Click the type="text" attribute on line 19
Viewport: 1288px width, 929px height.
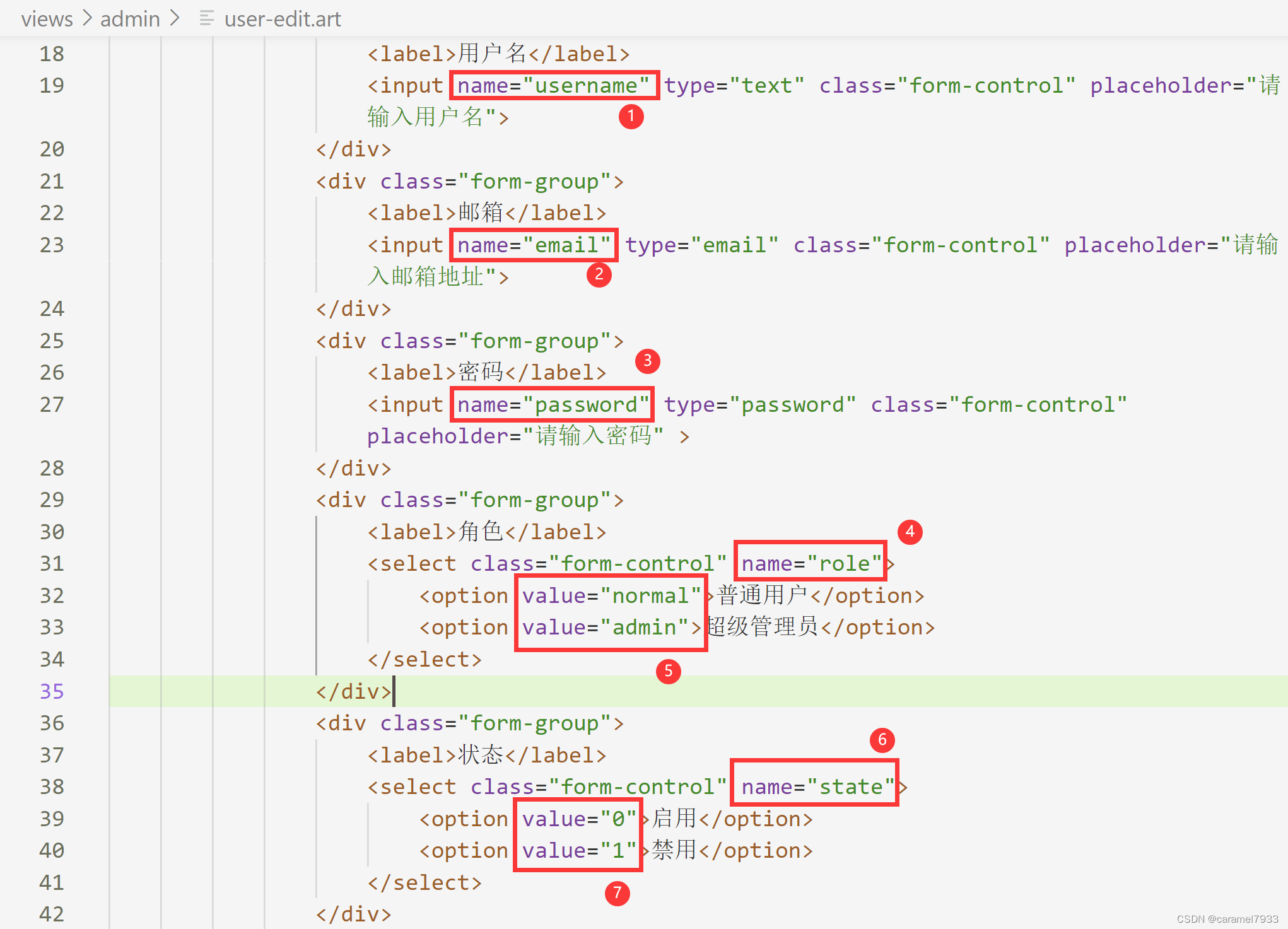[x=734, y=86]
